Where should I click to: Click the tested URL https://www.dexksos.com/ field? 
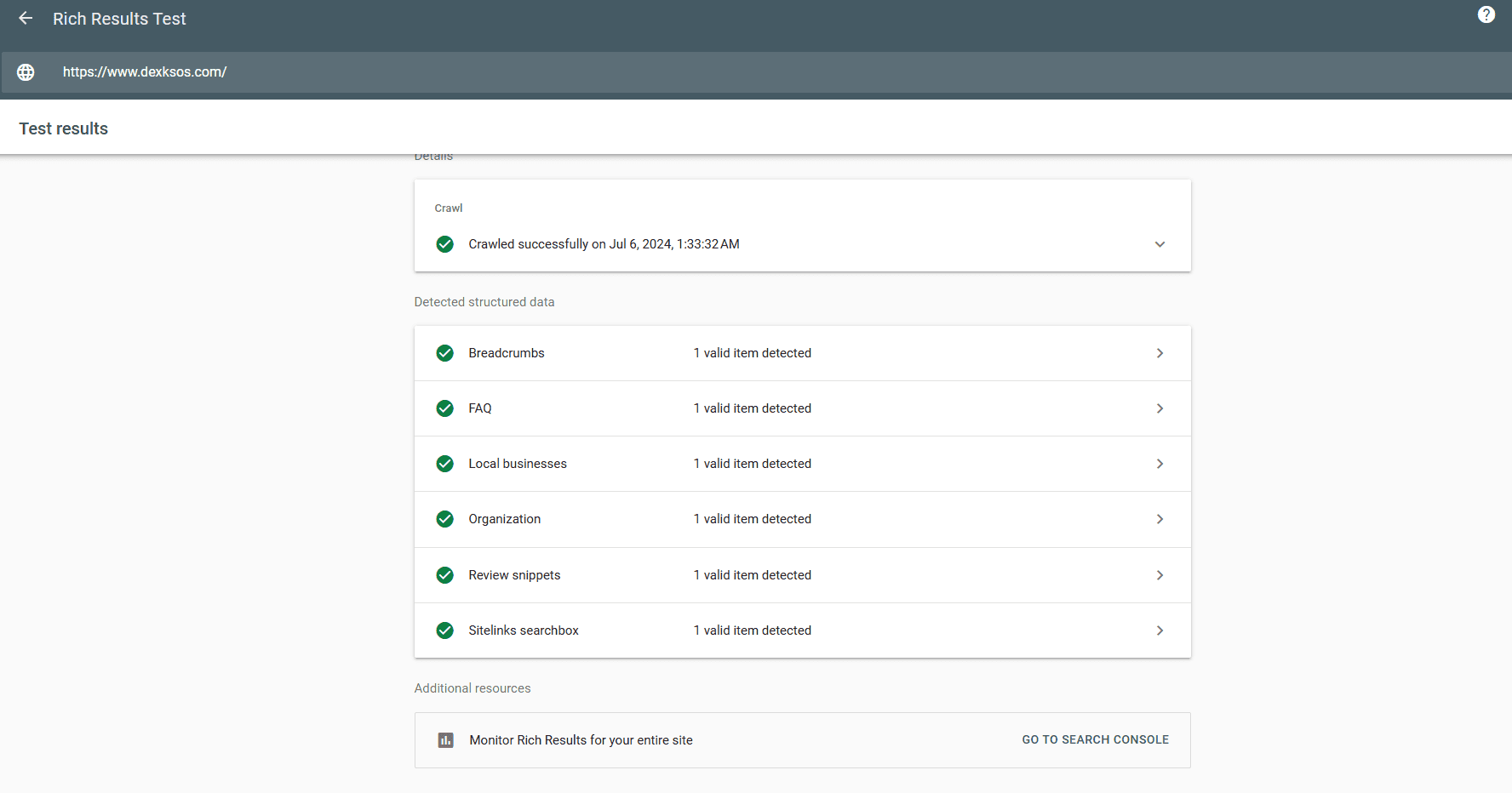coord(756,72)
